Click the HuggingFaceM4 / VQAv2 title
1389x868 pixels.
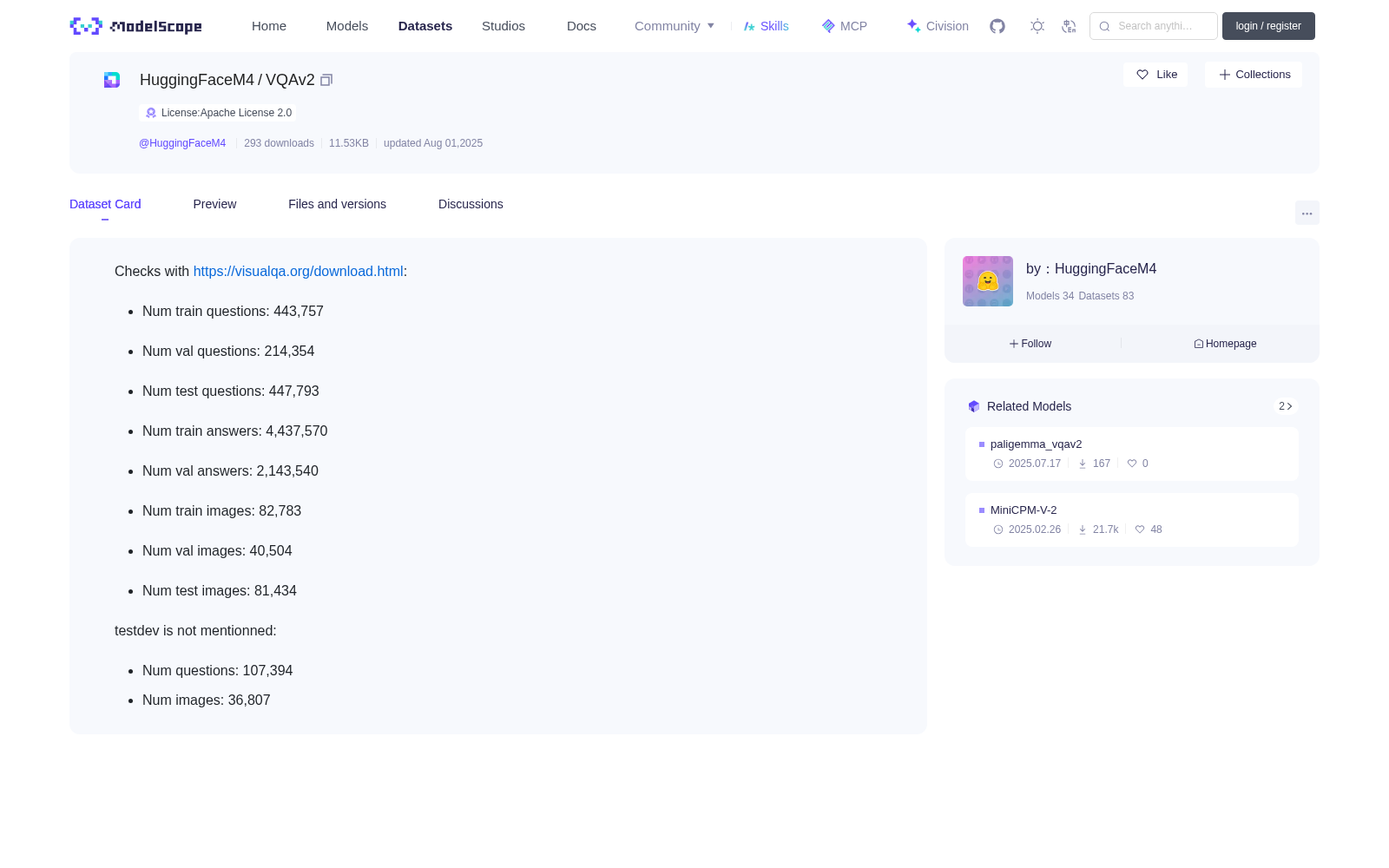227,80
